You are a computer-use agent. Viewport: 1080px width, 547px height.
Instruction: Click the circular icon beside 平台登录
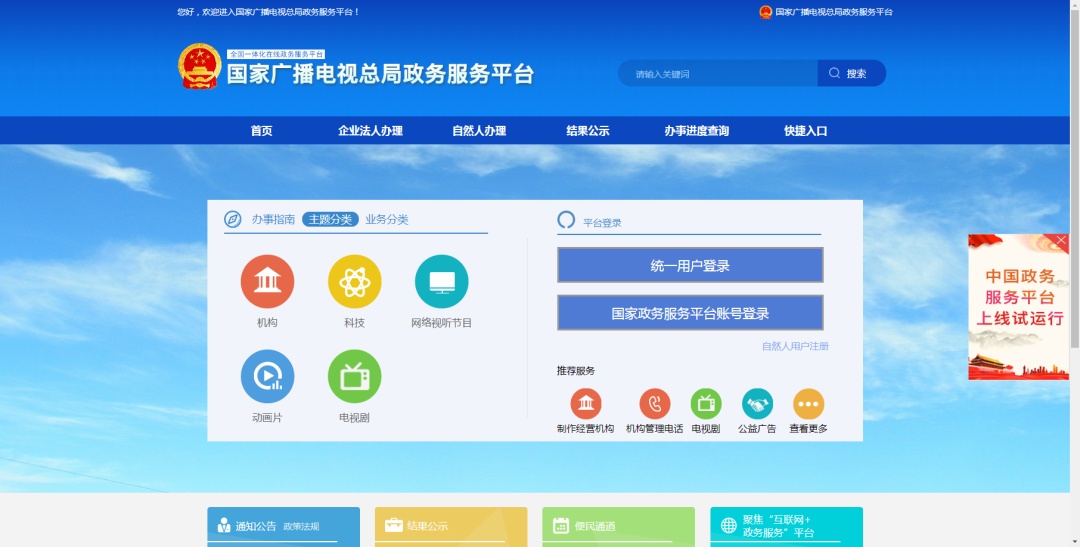pyautogui.click(x=565, y=220)
